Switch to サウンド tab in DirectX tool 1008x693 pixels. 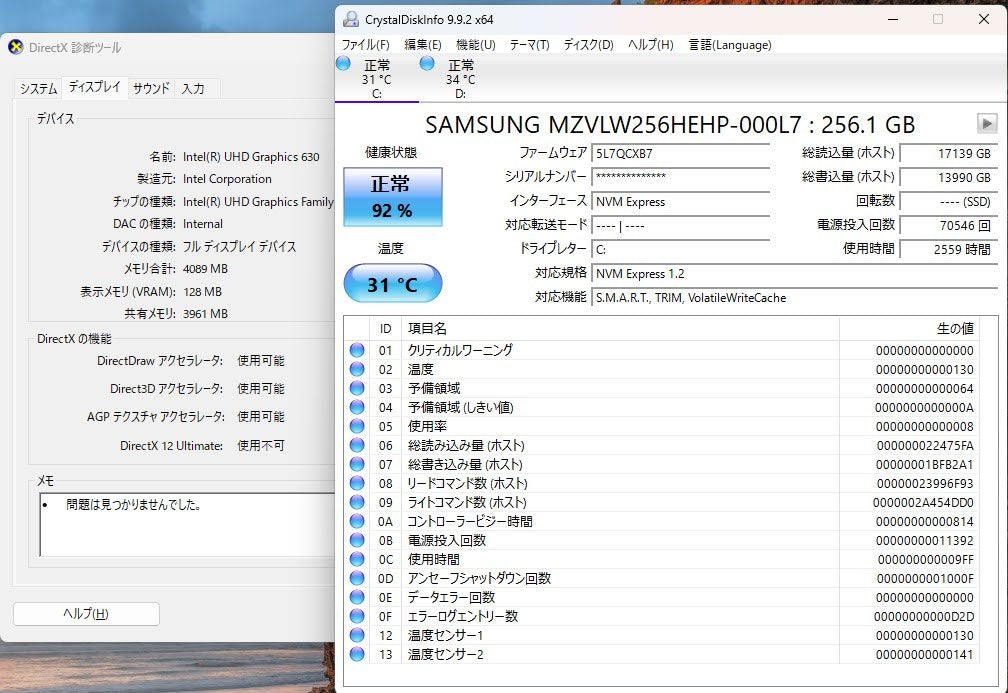(x=151, y=89)
